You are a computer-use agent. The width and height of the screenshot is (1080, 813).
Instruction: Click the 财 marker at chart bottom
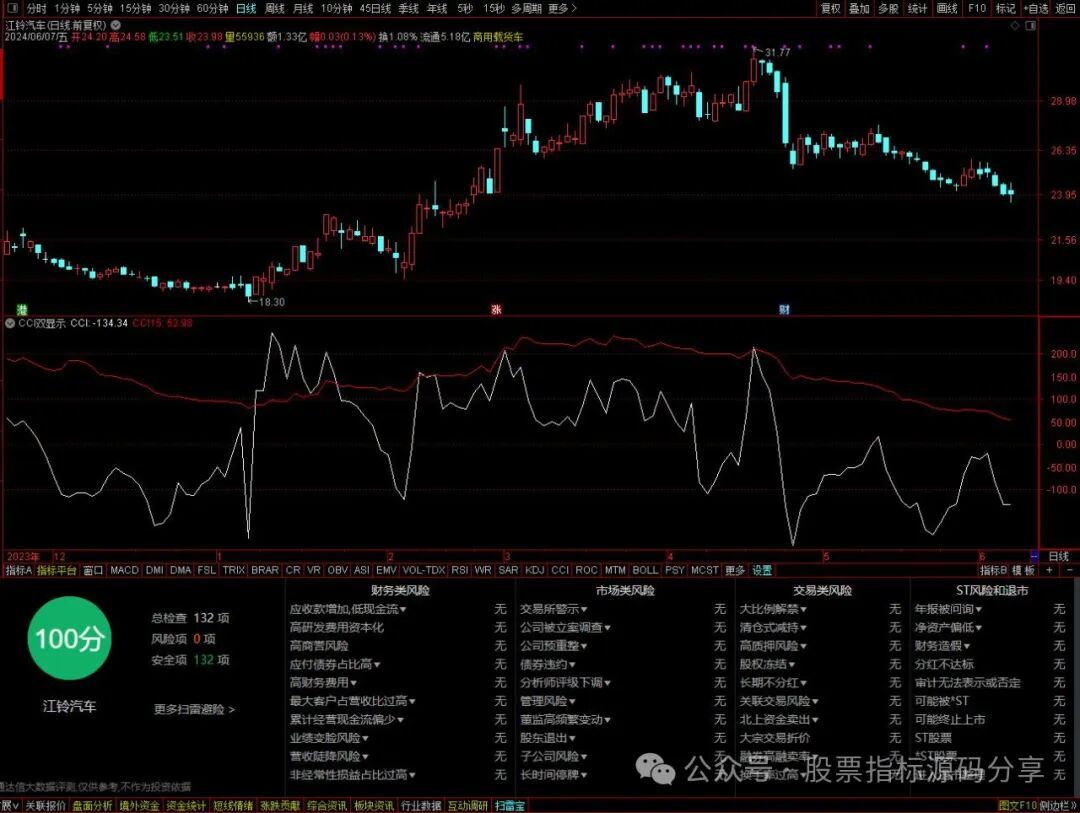click(784, 309)
